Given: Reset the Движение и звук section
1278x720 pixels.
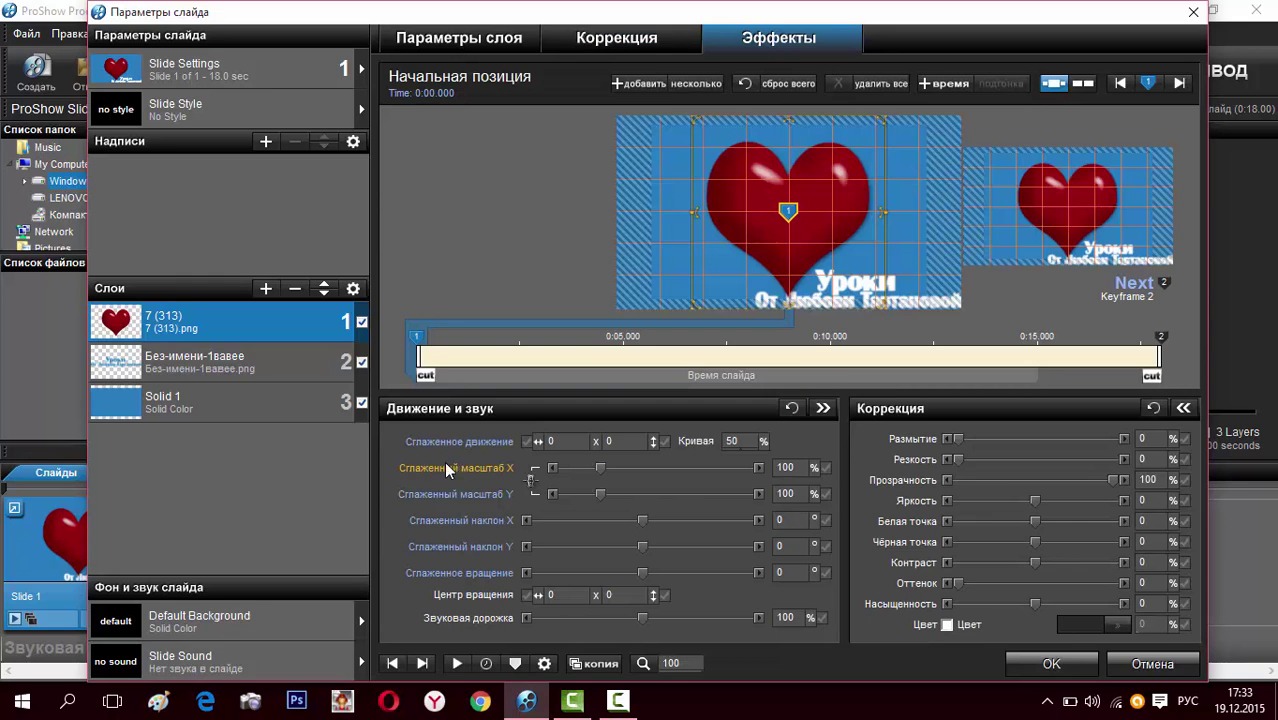Looking at the screenshot, I should 791,408.
